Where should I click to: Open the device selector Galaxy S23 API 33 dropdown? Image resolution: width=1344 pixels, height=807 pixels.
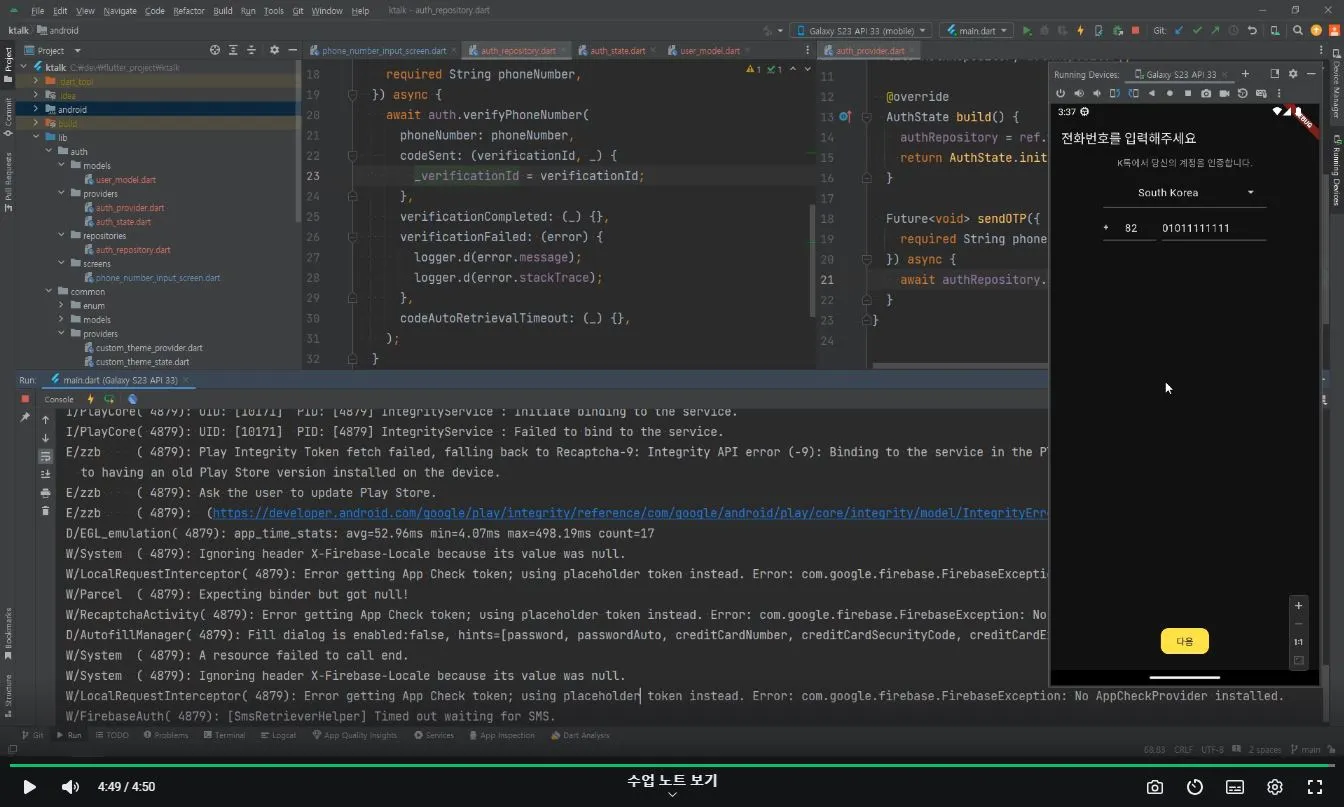[861, 31]
